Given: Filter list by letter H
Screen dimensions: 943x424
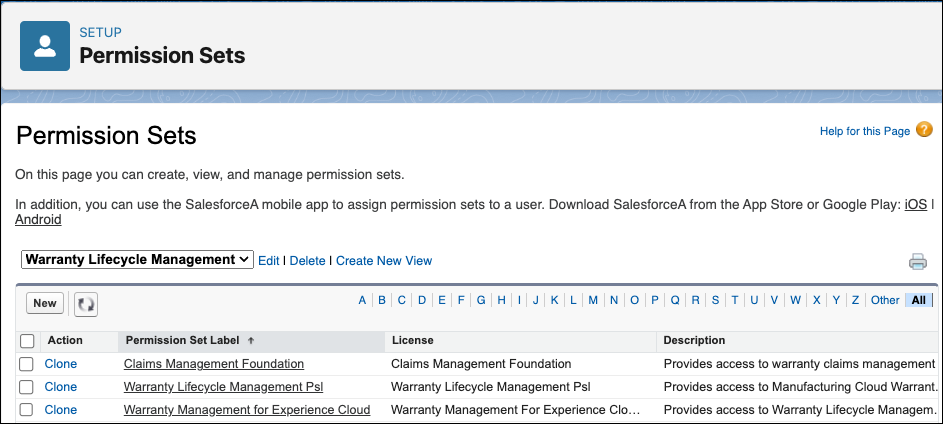Looking at the screenshot, I should coord(502,300).
